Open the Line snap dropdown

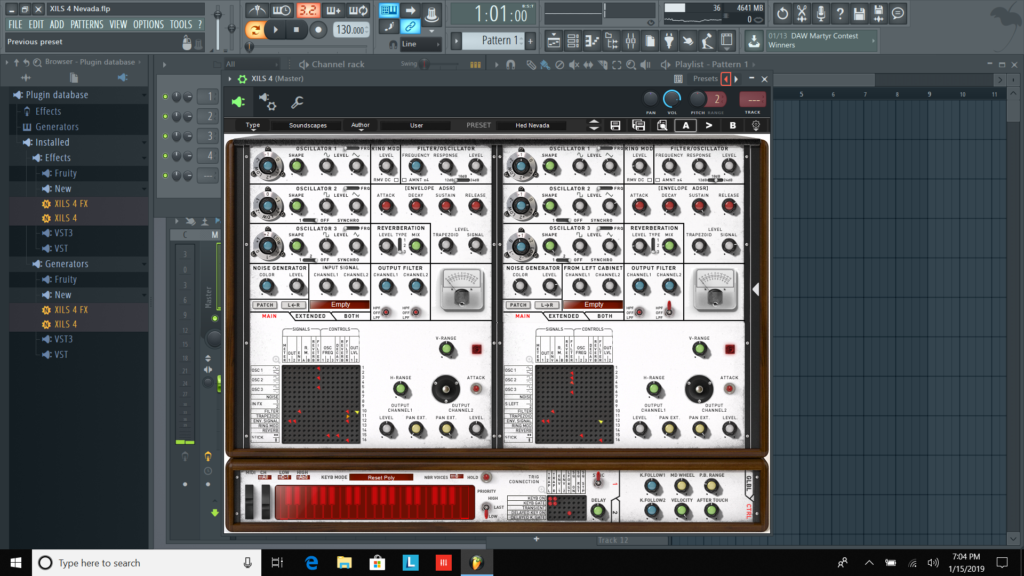pos(420,44)
